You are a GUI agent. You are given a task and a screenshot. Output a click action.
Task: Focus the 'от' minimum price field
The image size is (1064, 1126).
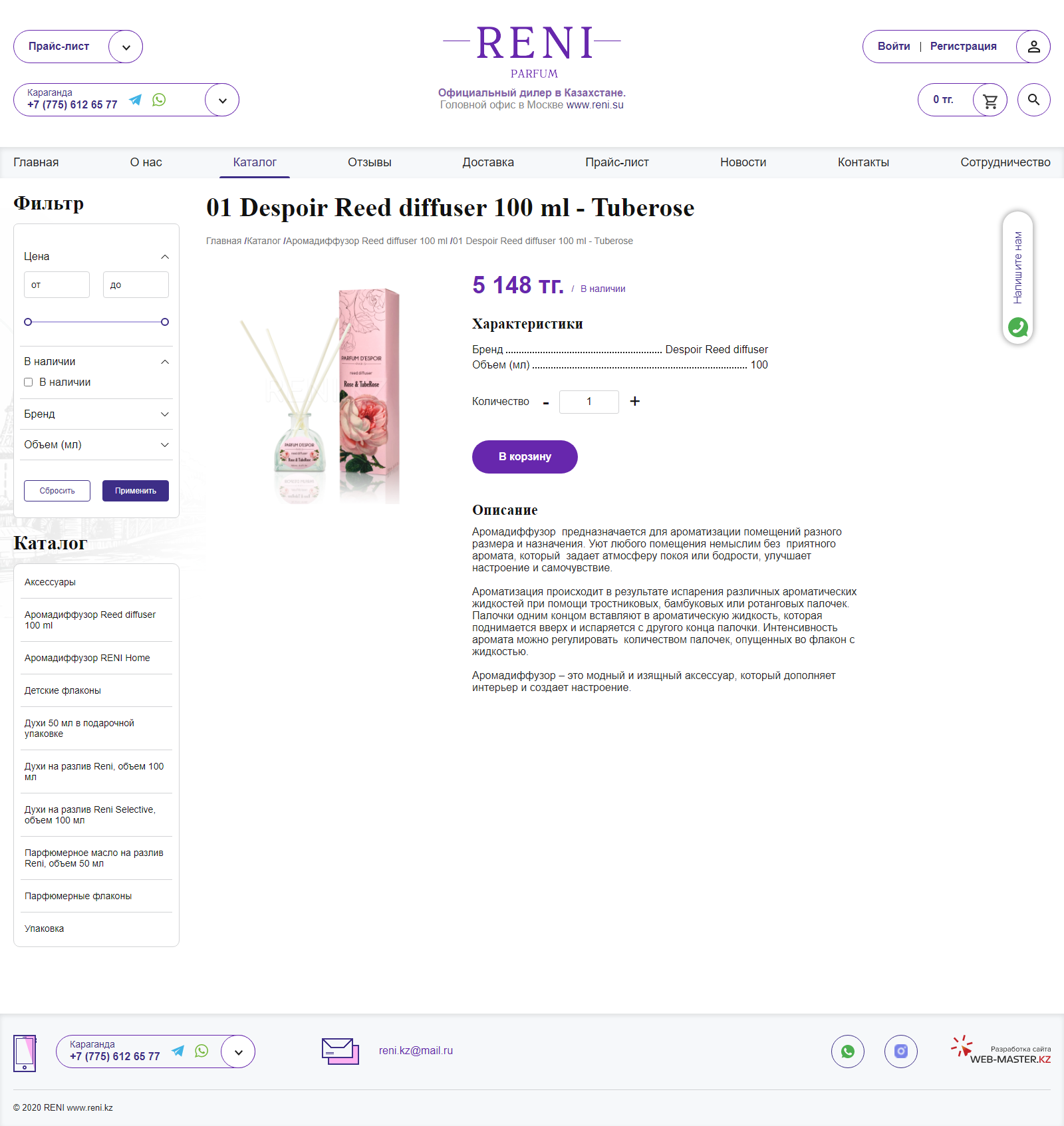[57, 285]
